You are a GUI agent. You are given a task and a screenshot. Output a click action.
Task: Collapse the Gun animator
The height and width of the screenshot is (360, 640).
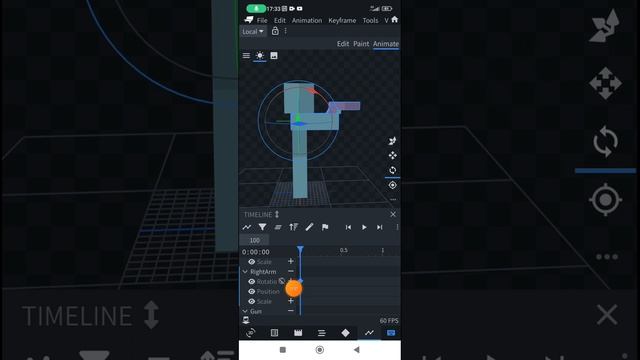tap(245, 311)
